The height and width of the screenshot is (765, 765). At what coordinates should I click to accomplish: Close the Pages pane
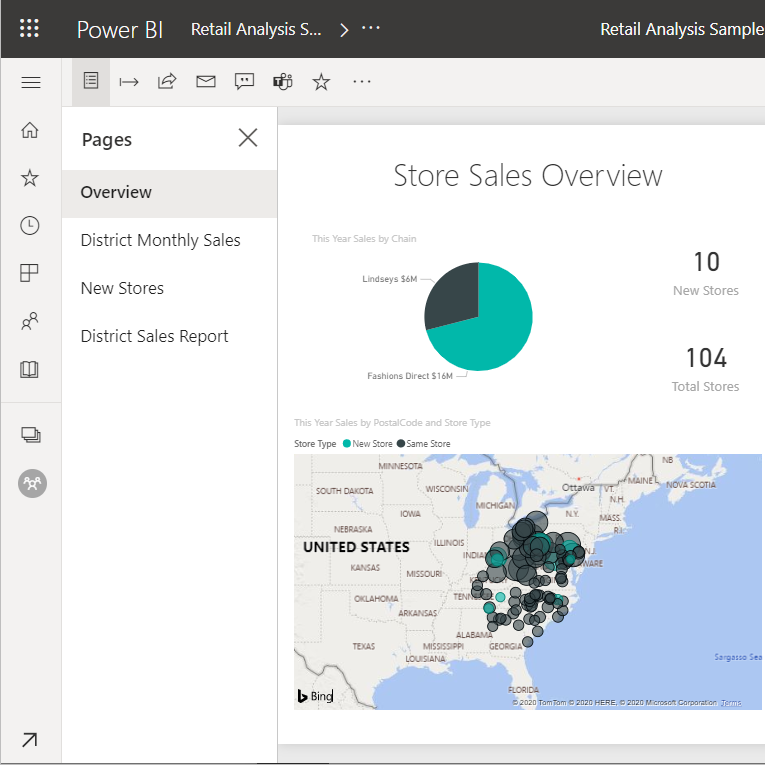248,138
